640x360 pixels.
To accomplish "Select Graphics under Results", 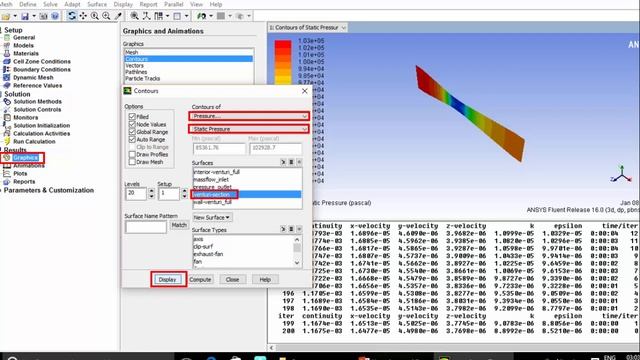I will click(25, 158).
